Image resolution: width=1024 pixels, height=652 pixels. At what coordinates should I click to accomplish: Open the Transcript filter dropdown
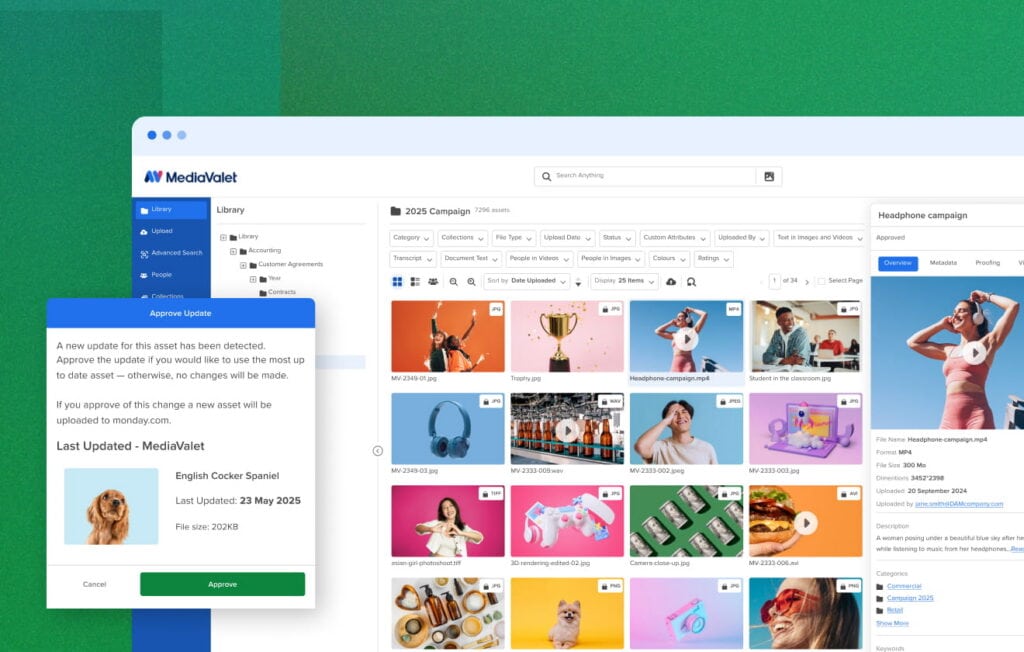pyautogui.click(x=413, y=259)
